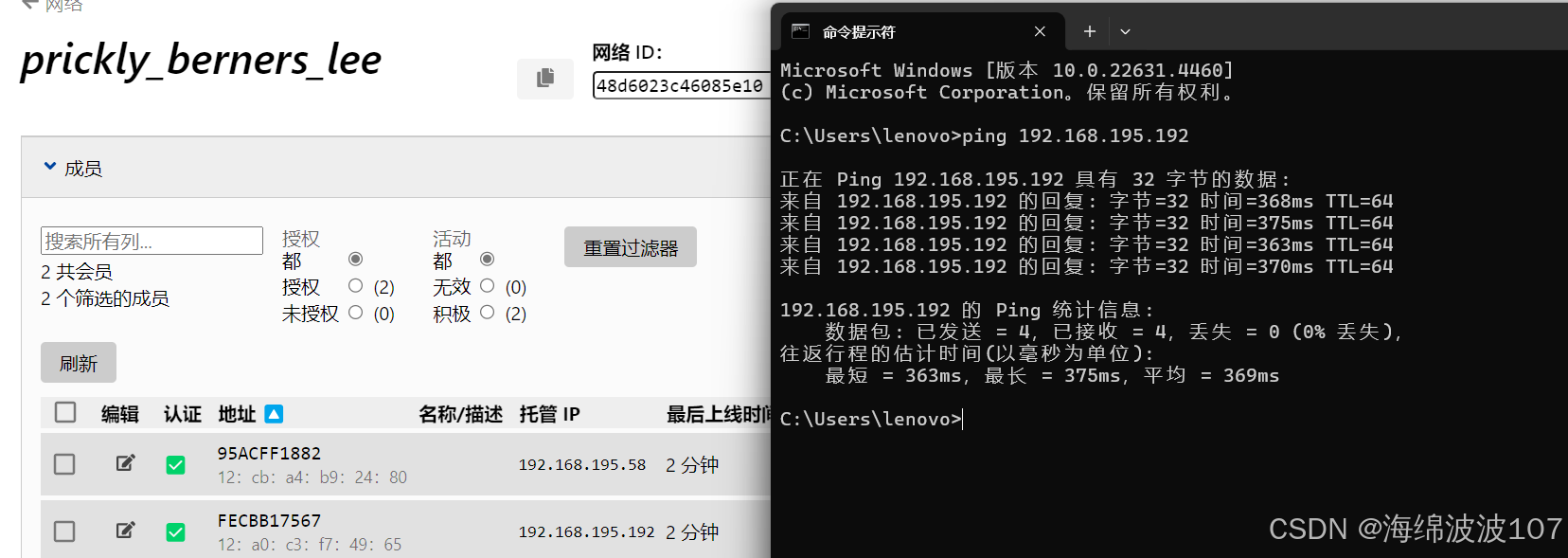Click the ping 192.168.195.192 command line
This screenshot has width=1568, height=558.
(x=984, y=135)
